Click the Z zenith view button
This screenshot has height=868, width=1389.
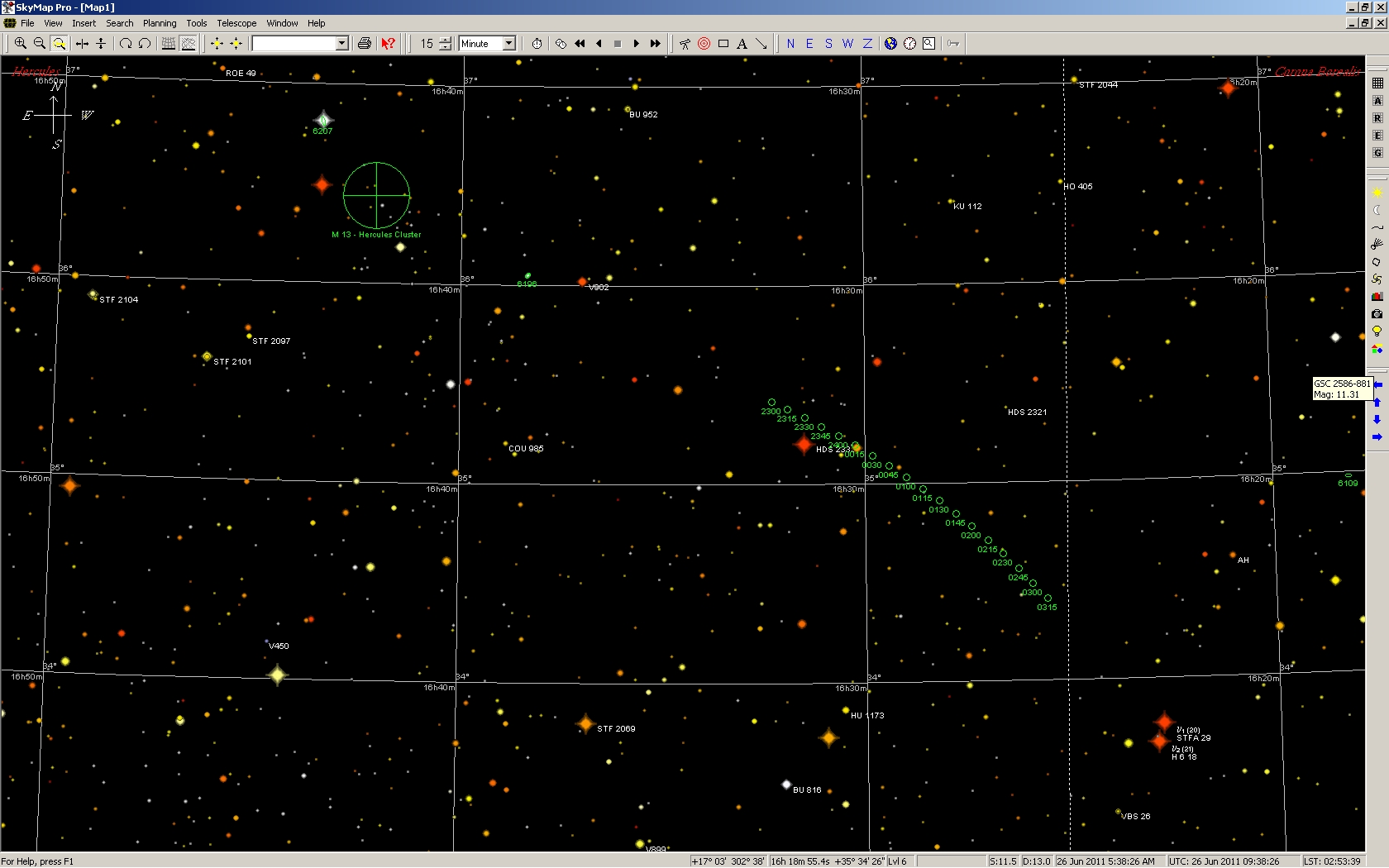pos(867,44)
